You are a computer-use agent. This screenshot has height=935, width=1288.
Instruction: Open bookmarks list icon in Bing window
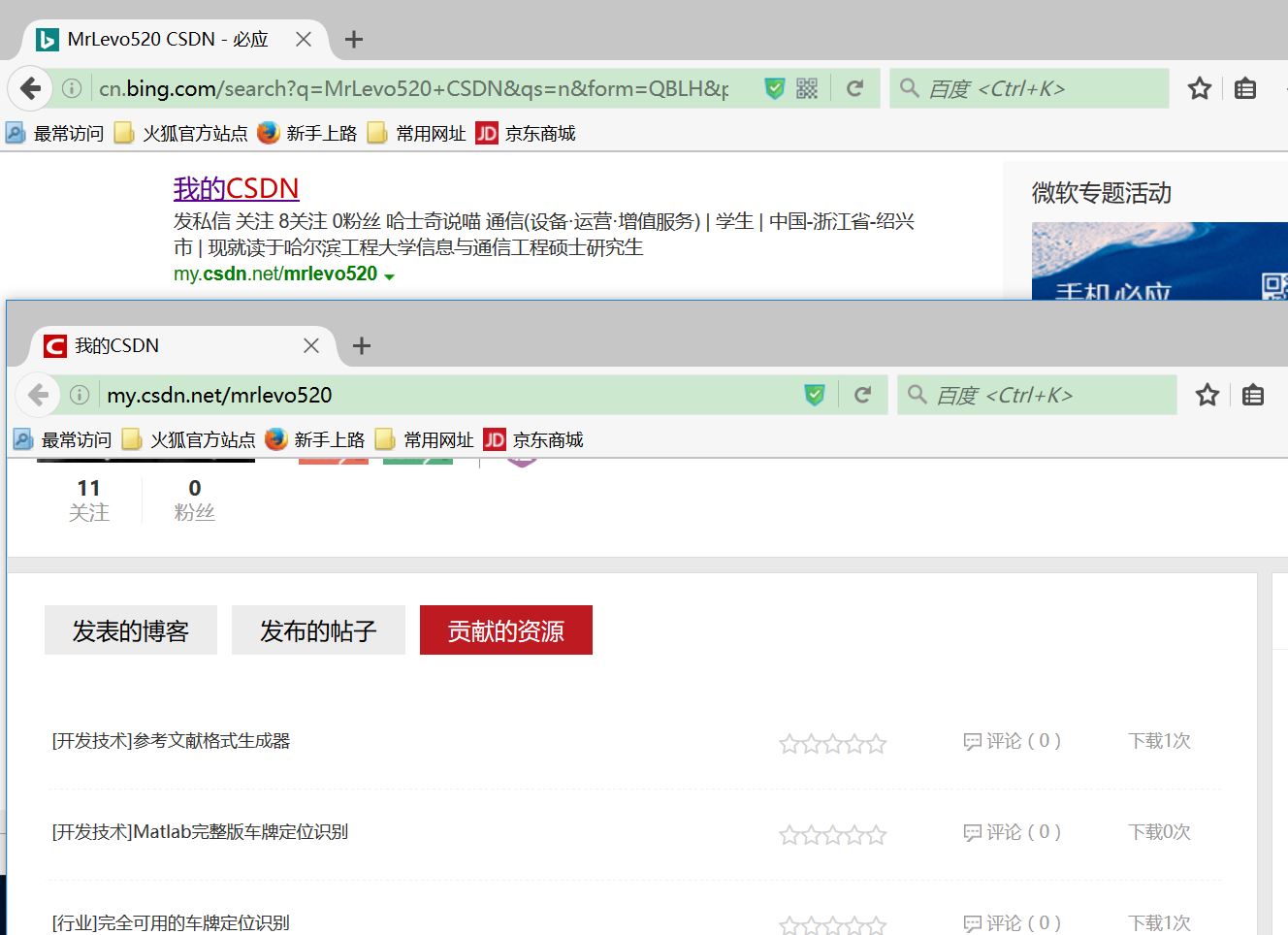1245,89
